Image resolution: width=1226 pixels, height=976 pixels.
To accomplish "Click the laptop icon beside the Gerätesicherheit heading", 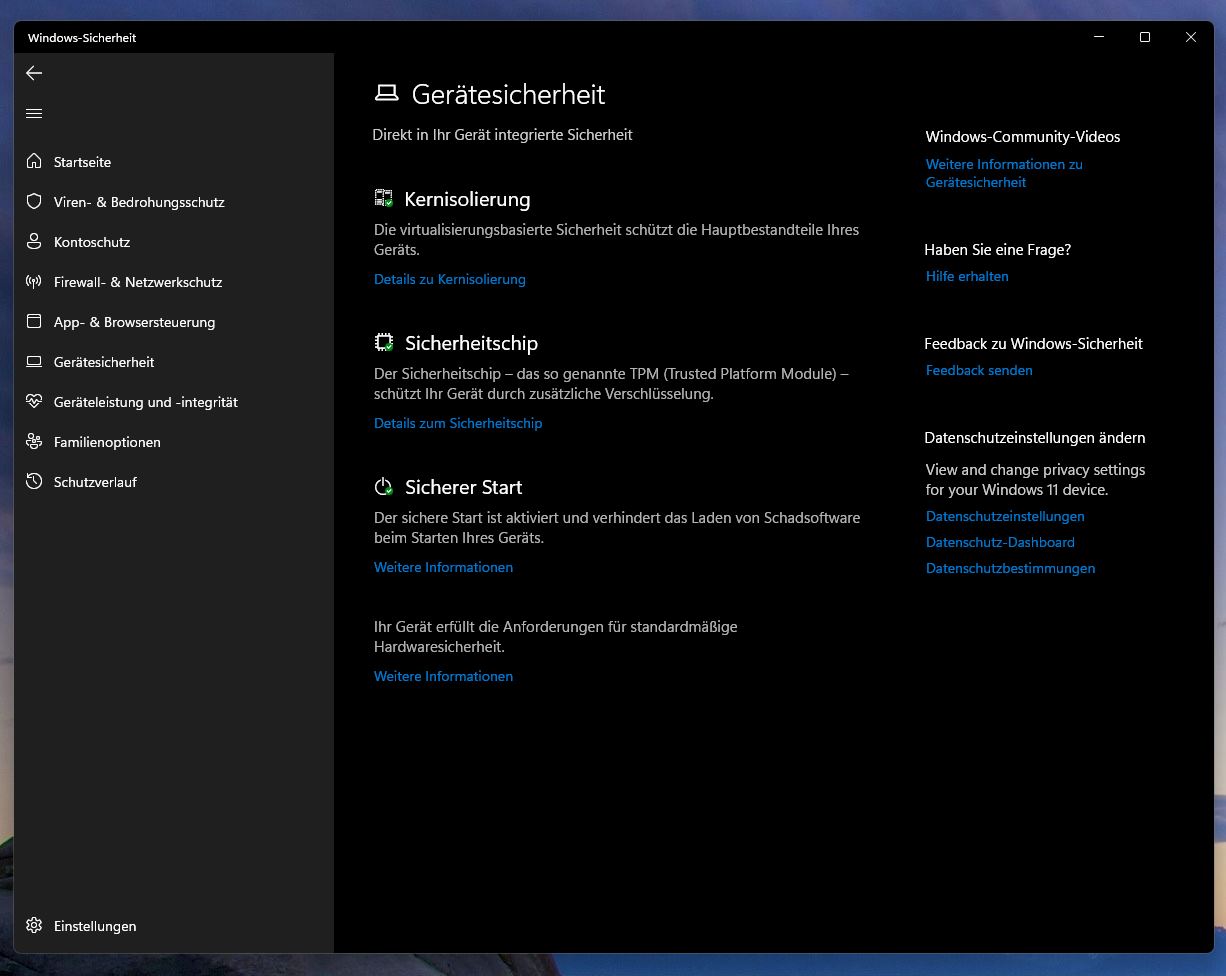I will 386,93.
